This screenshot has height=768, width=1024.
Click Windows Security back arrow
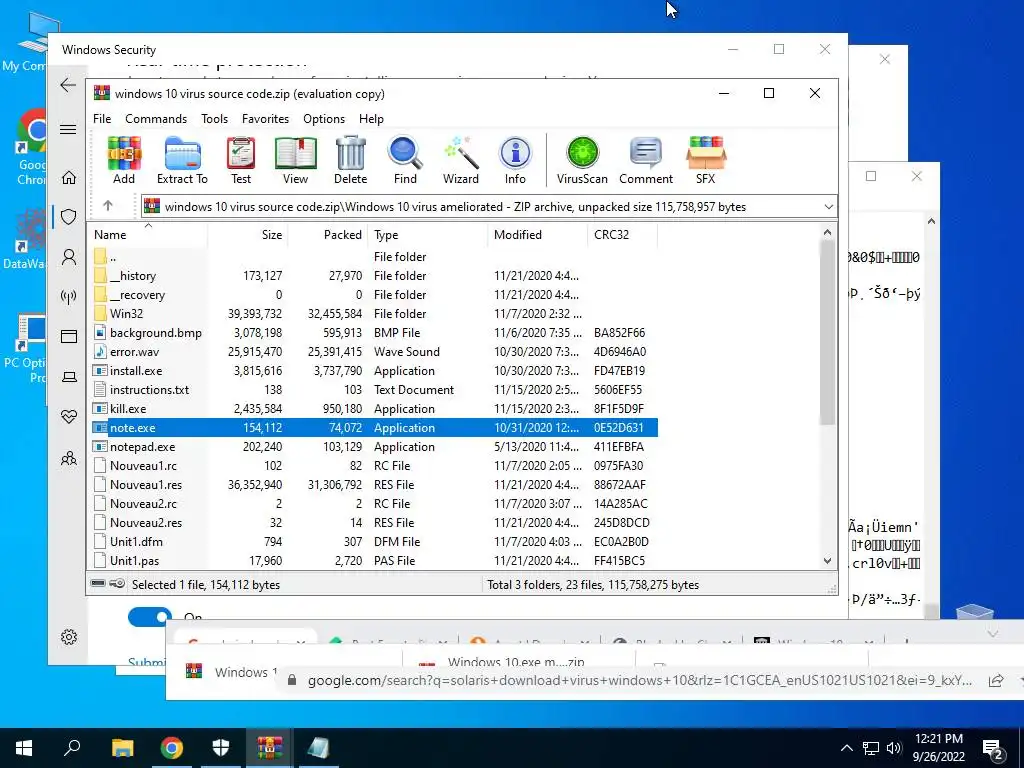pos(68,85)
